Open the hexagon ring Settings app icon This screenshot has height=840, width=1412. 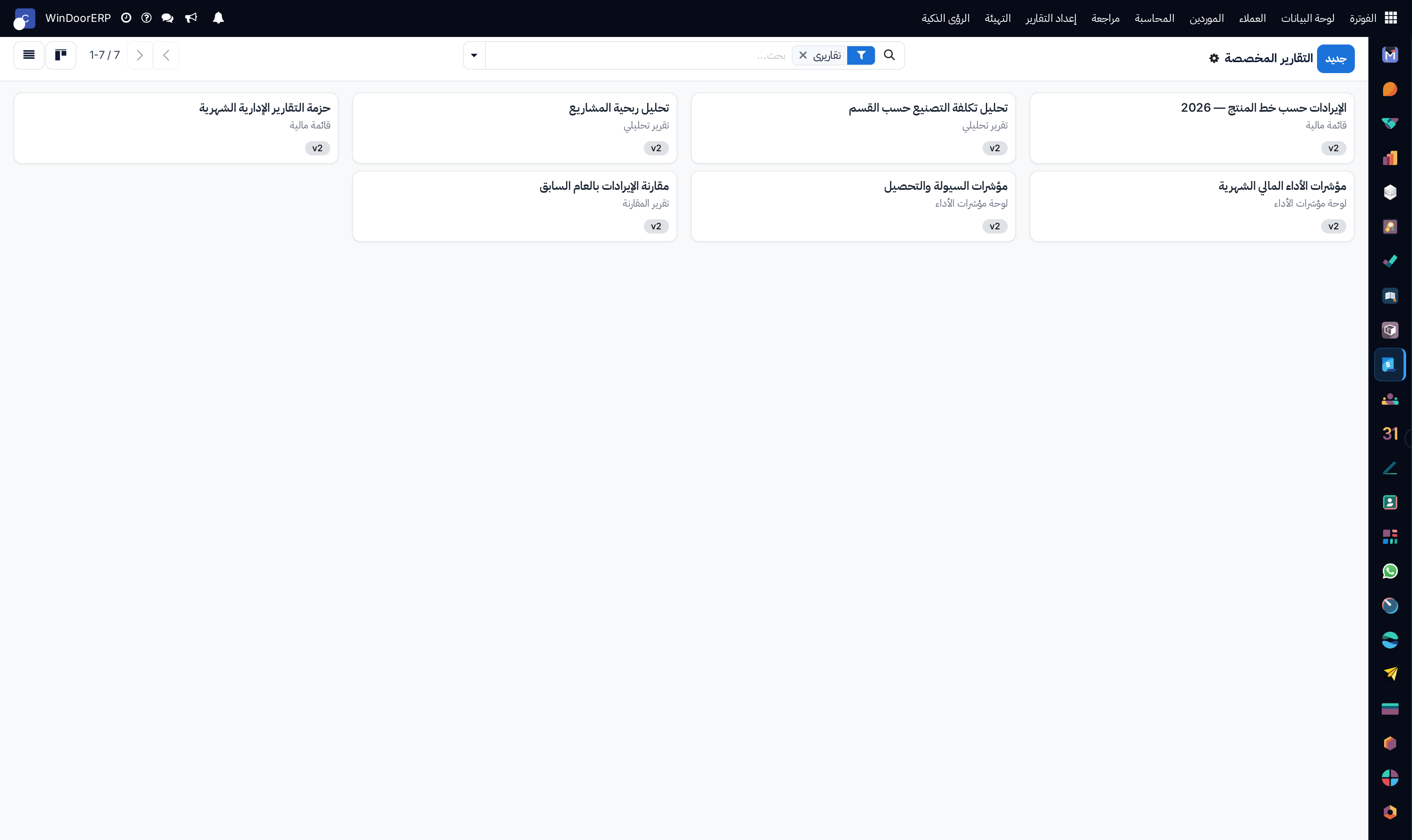(1390, 812)
